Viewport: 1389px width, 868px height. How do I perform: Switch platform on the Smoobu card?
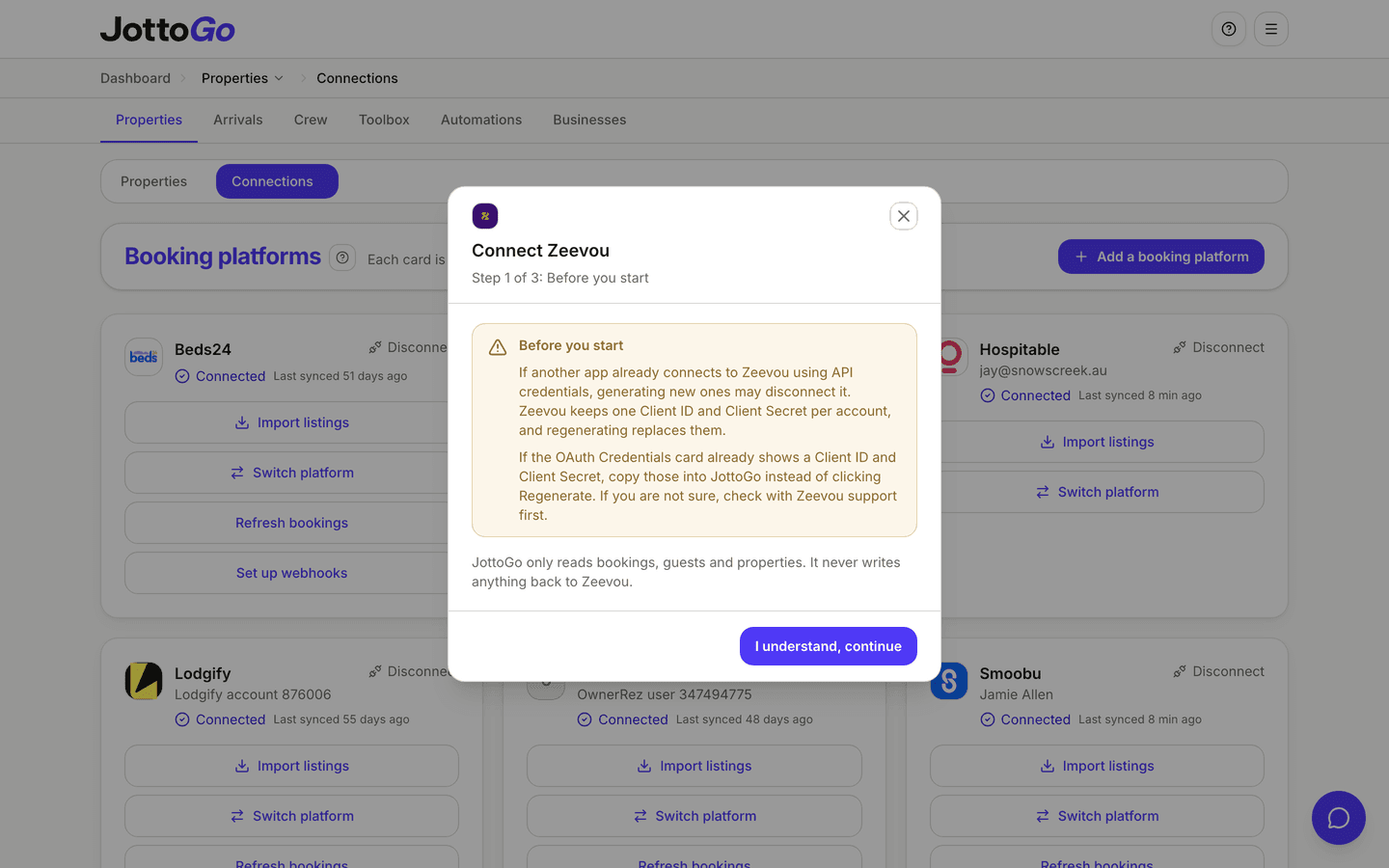coord(1097,816)
